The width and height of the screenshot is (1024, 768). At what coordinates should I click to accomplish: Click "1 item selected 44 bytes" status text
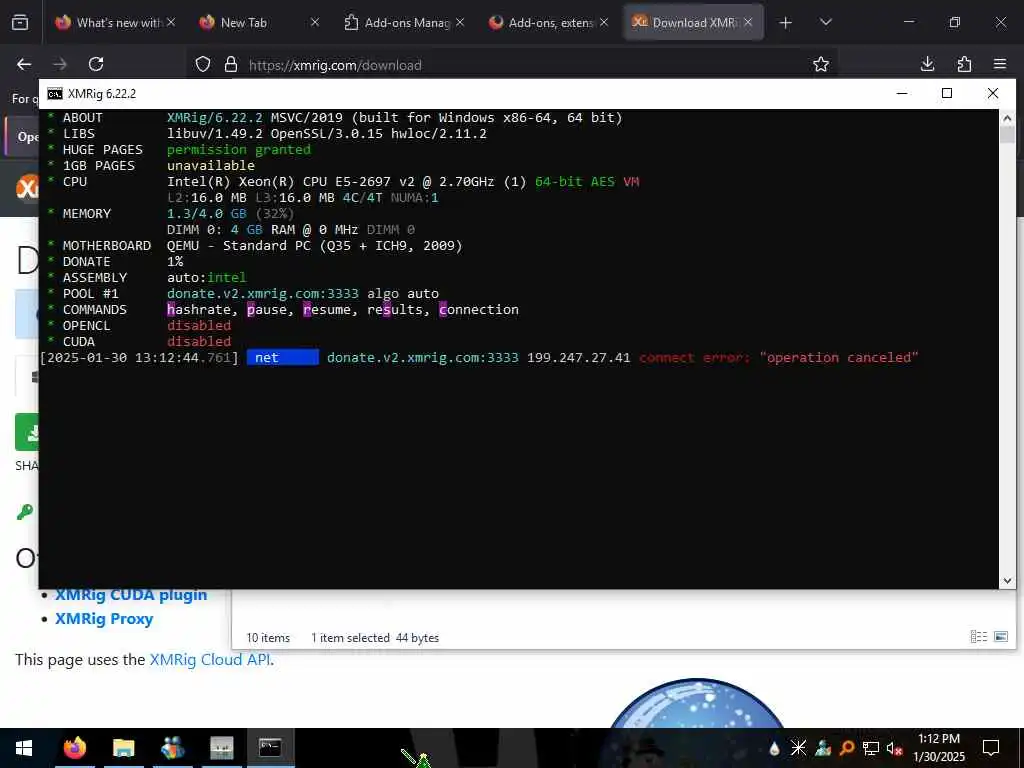[375, 638]
